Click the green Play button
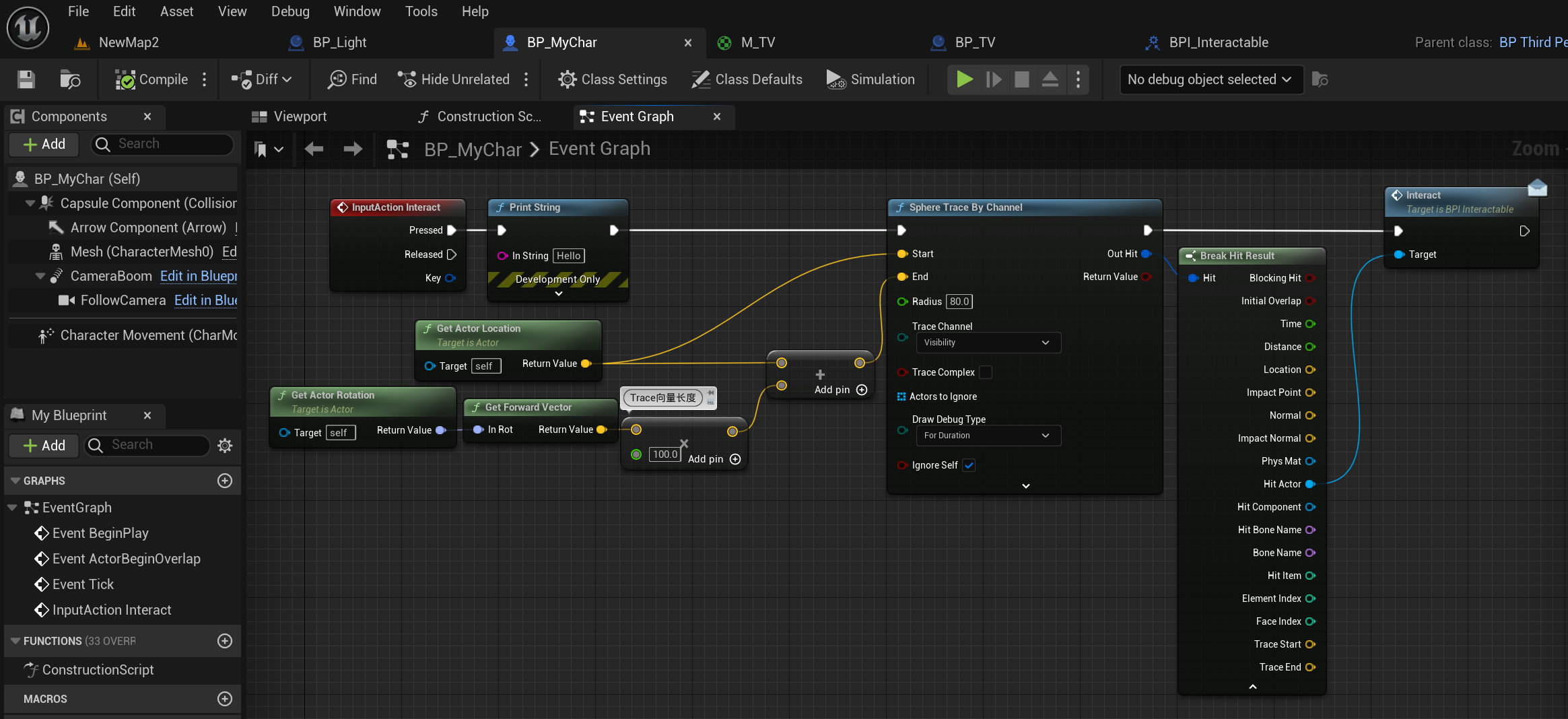Screen dimensions: 1568x719 point(965,79)
